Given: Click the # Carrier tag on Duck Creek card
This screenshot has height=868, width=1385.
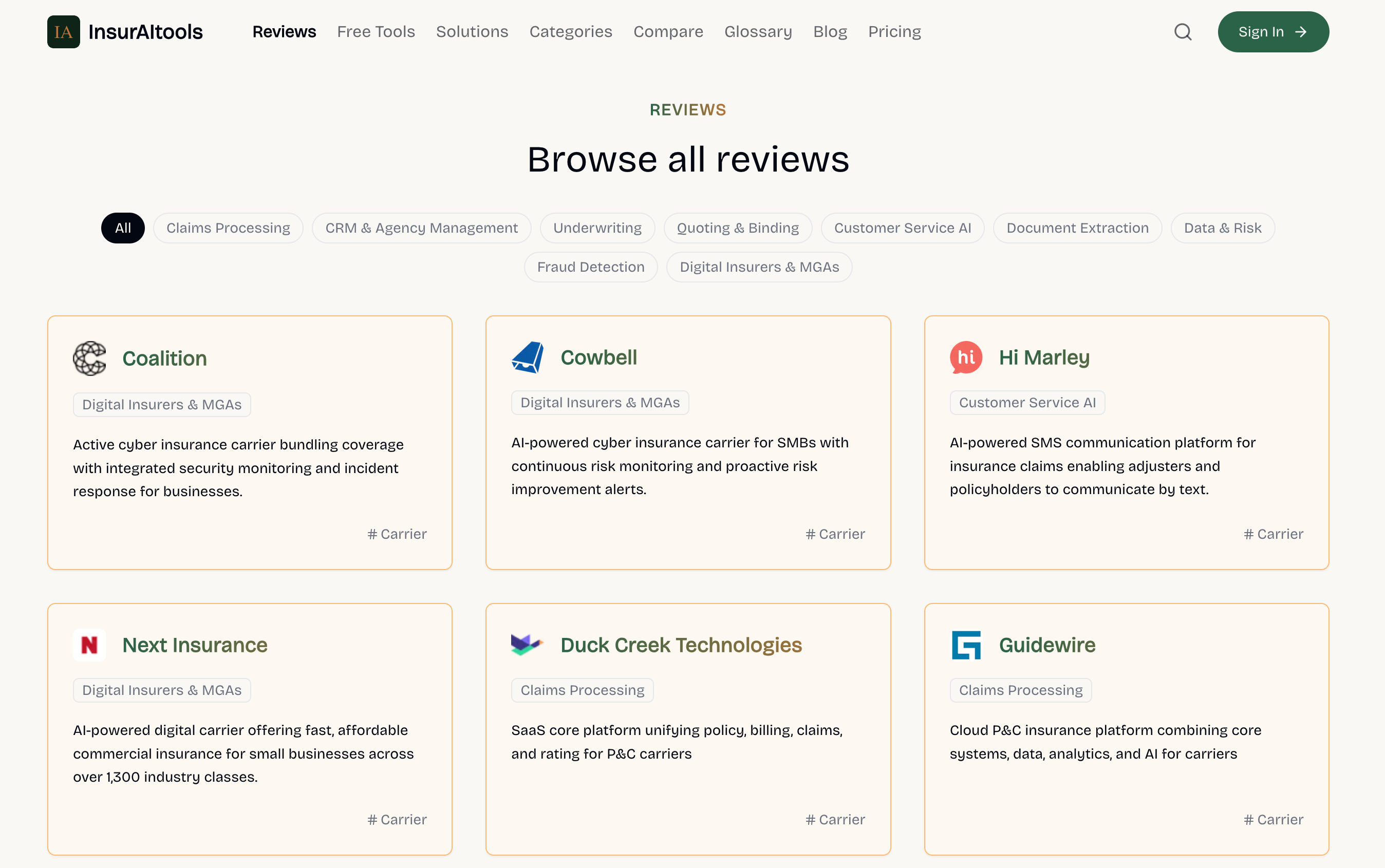Looking at the screenshot, I should click(x=835, y=819).
